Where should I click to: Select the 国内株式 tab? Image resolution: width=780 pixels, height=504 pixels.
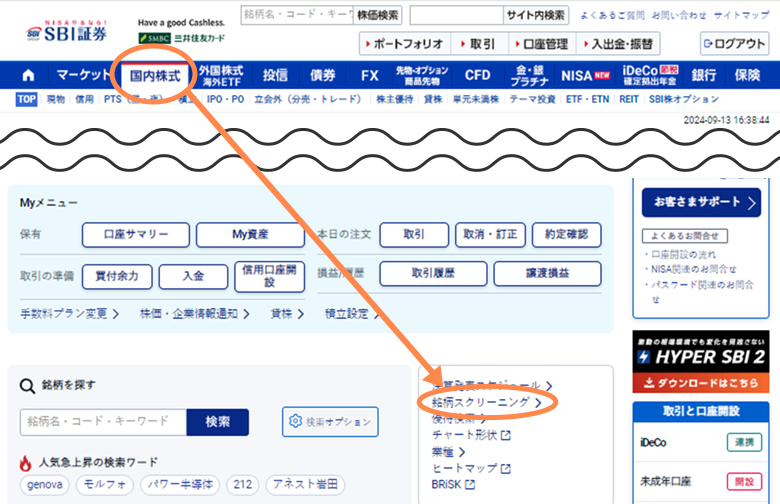pyautogui.click(x=155, y=75)
